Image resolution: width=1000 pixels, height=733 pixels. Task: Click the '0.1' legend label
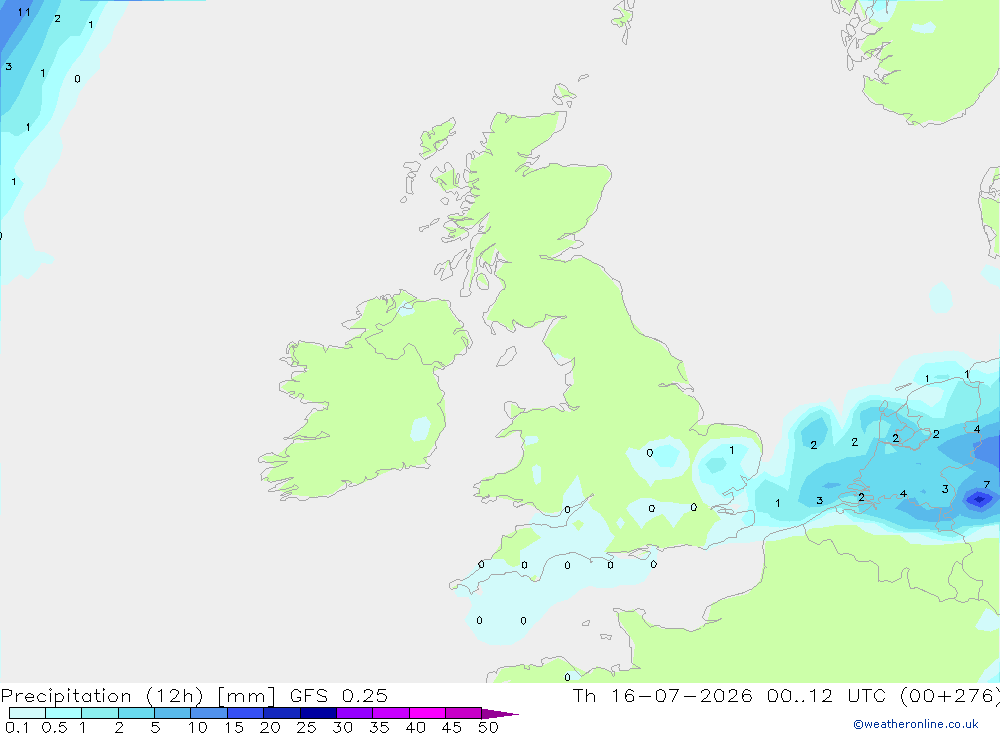point(17,727)
